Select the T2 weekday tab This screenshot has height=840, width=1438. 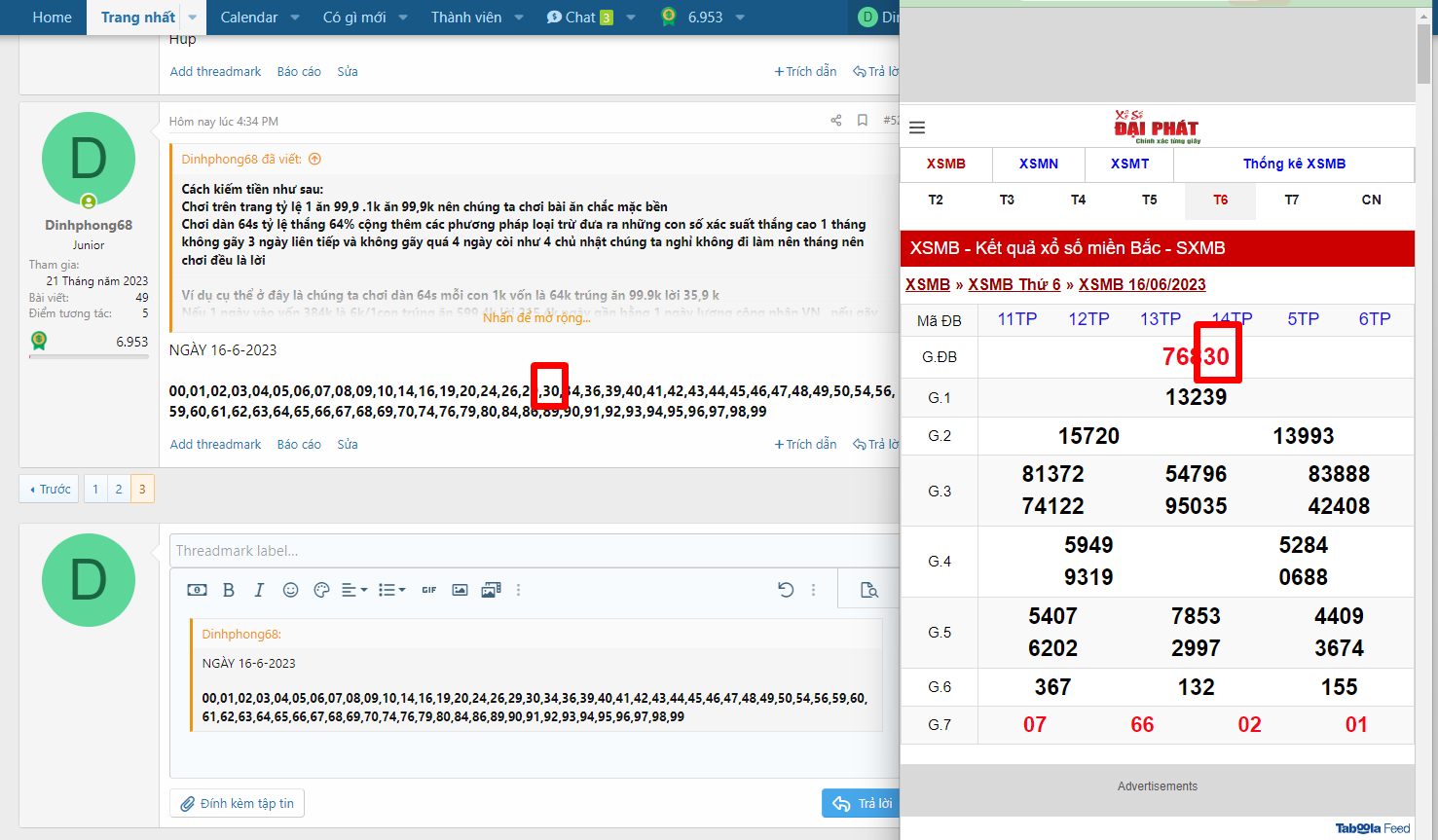936,200
